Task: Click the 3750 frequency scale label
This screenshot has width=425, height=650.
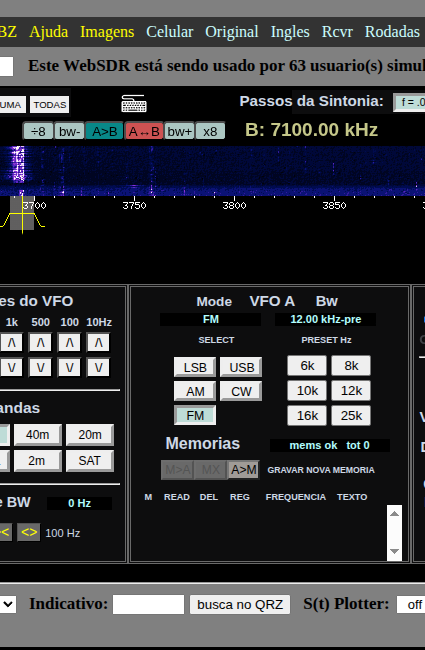Action: pos(134,206)
